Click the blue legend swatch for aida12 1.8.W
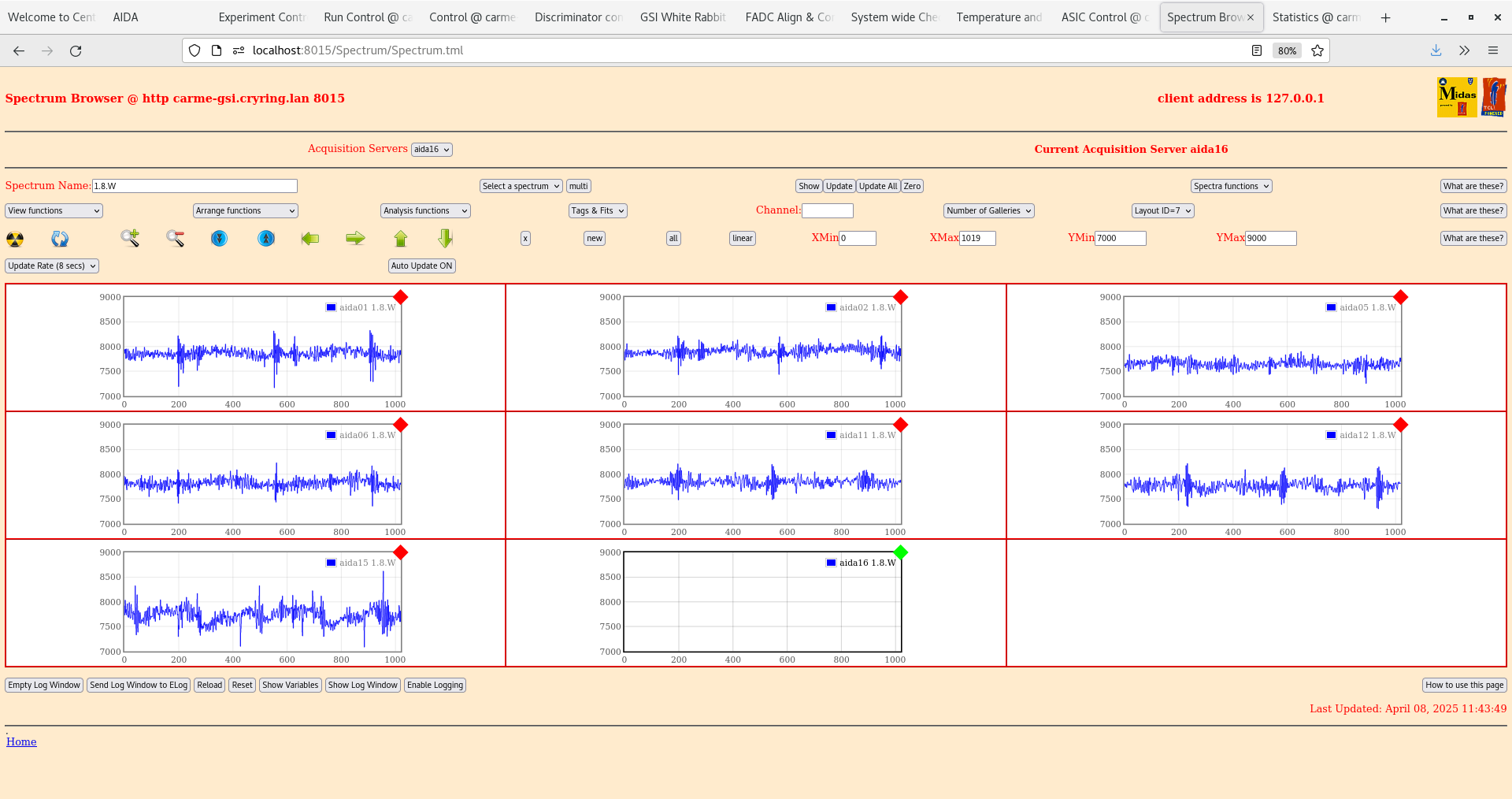This screenshot has height=799, width=1512. pyautogui.click(x=1332, y=436)
